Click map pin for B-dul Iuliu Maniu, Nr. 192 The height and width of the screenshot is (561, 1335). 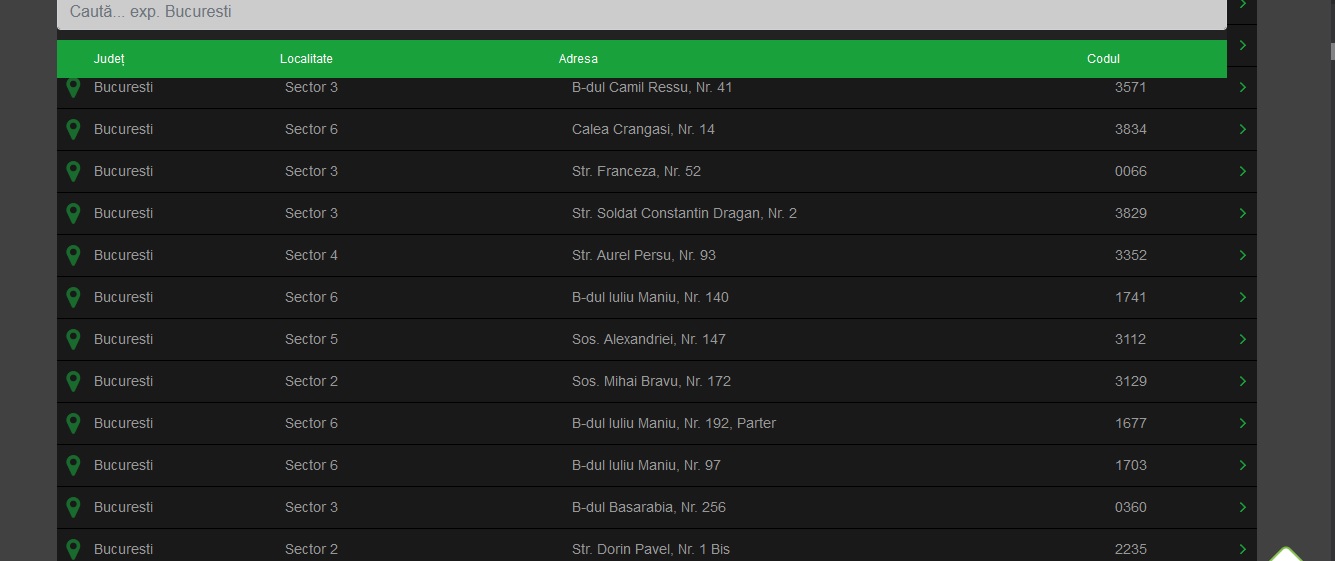73,423
